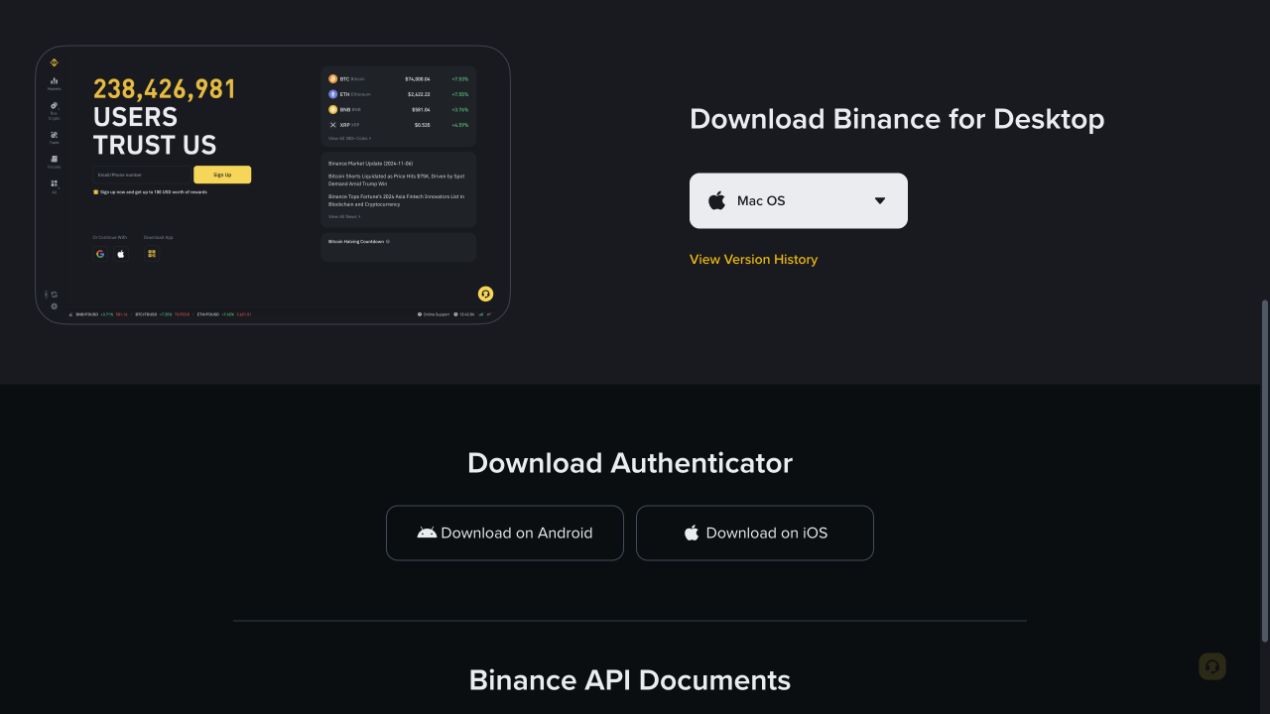This screenshot has height=714, width=1270.
Task: Open the View Version History link
Action: pyautogui.click(x=753, y=259)
